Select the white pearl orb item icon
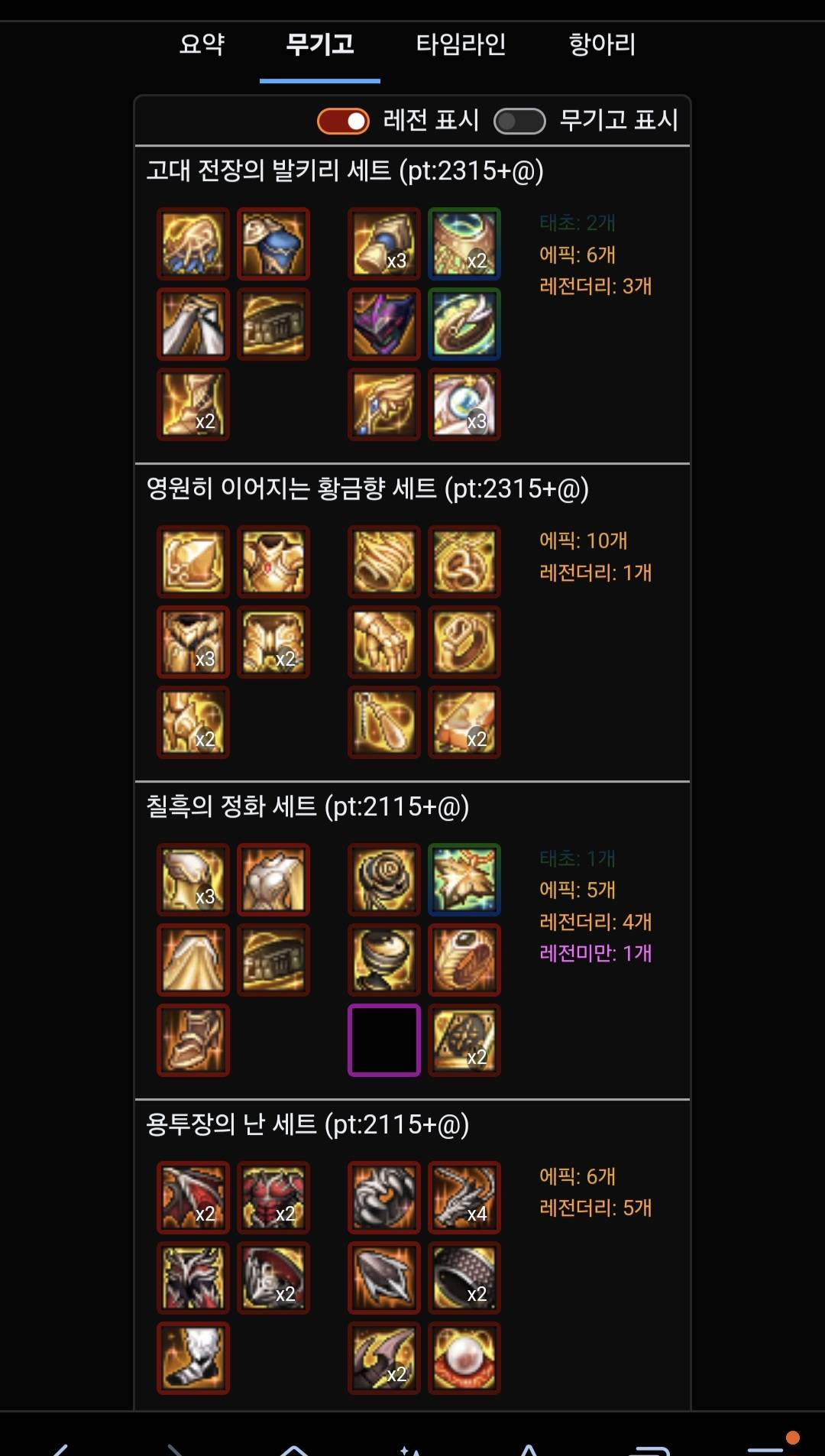Viewport: 825px width, 1456px height. pyautogui.click(x=464, y=1358)
